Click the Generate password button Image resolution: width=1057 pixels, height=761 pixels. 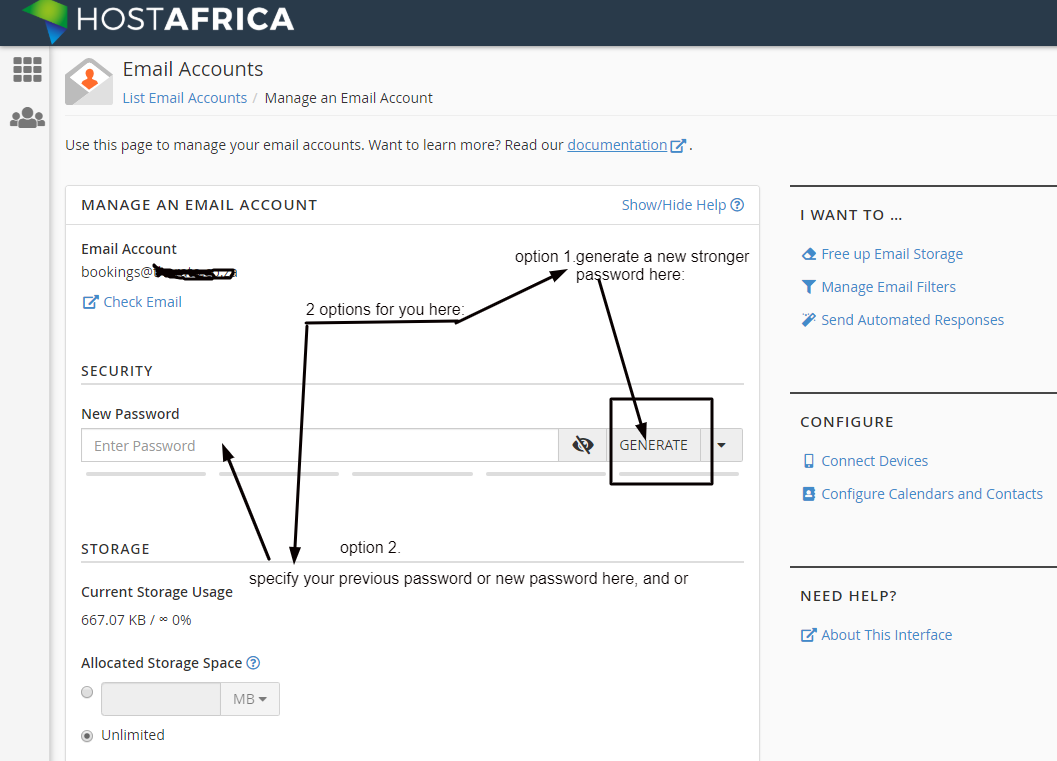(x=653, y=445)
